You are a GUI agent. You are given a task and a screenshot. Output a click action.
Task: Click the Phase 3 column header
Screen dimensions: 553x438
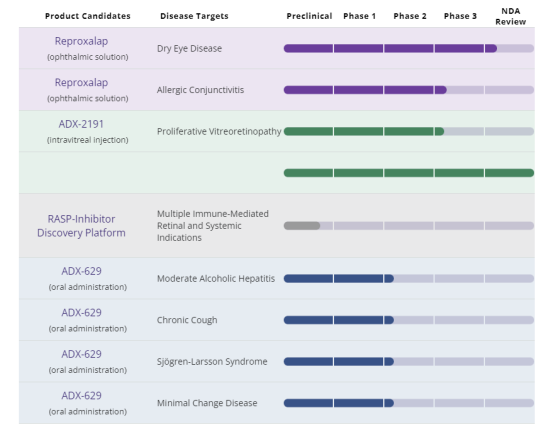(460, 16)
